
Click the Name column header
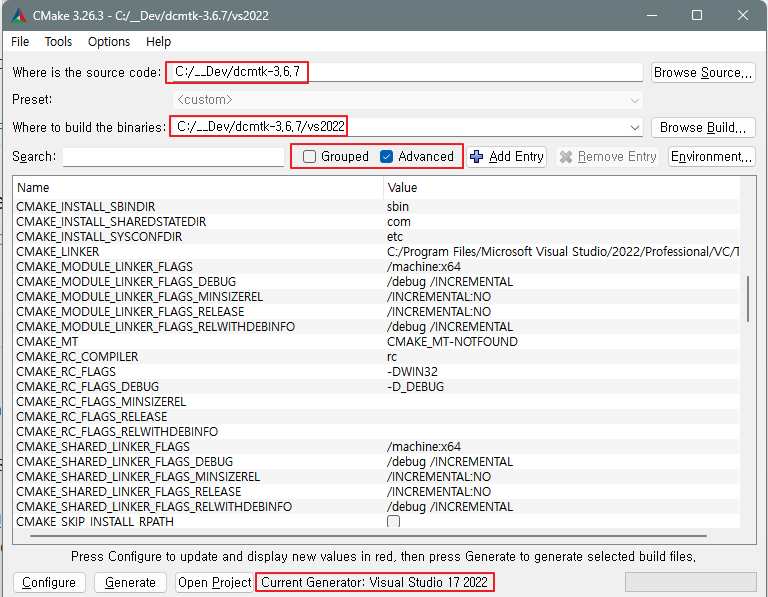click(198, 188)
